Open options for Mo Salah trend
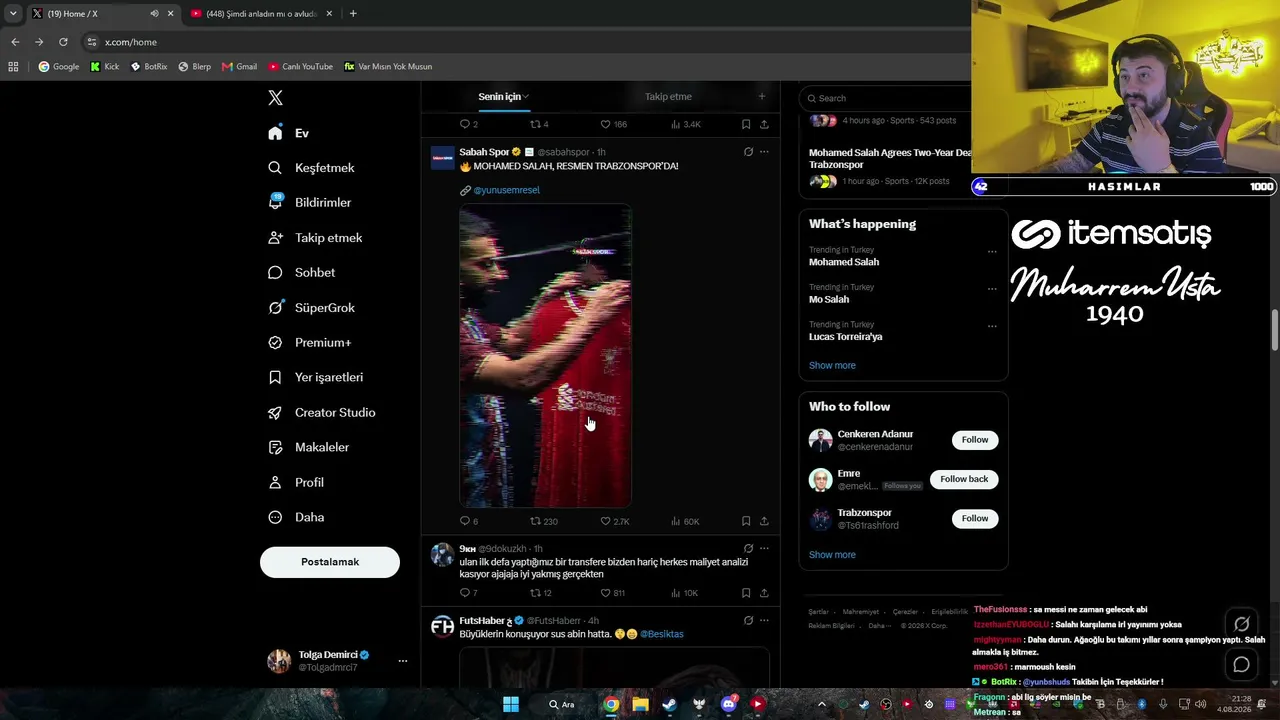Image resolution: width=1280 pixels, height=720 pixels. pos(992,289)
